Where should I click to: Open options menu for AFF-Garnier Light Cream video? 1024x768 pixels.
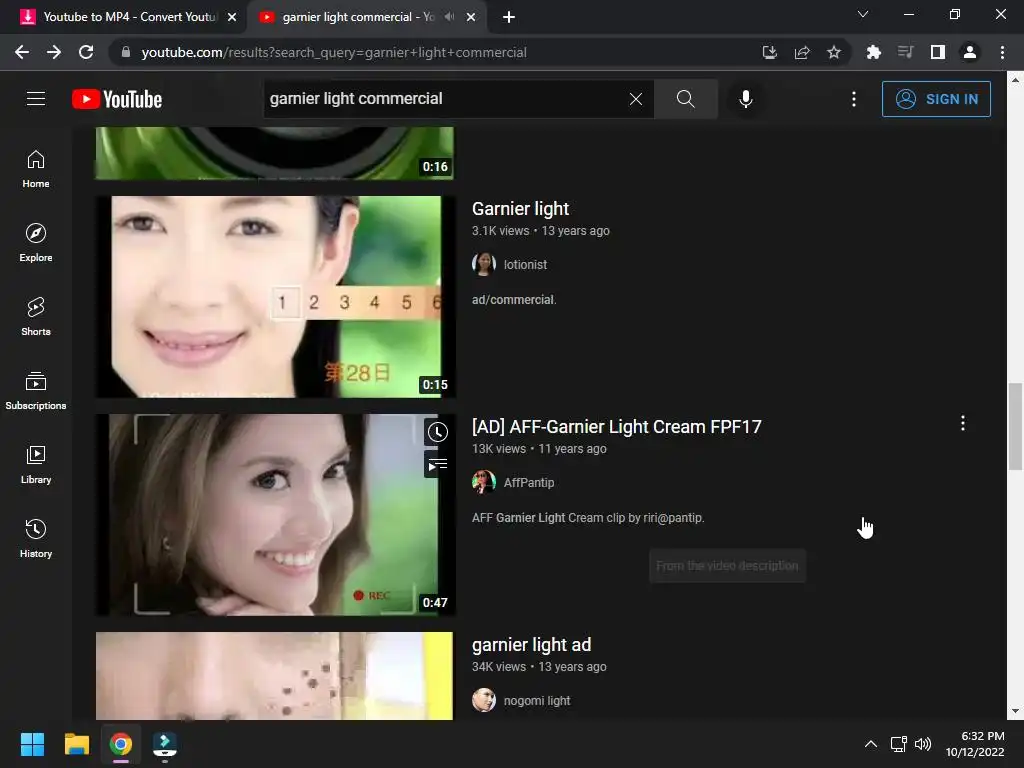[963, 423]
